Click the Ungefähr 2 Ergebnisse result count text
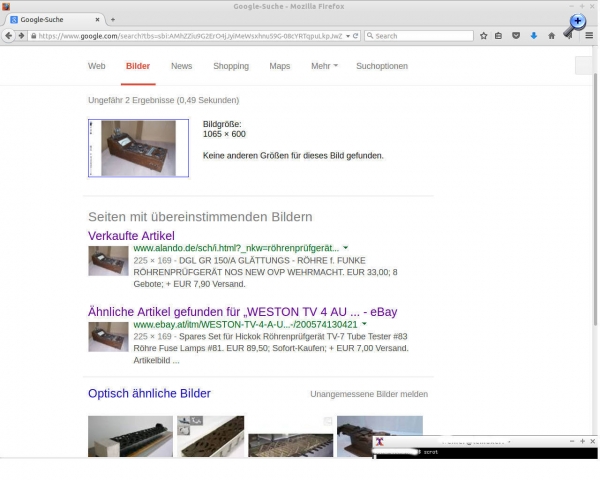This screenshot has width=600, height=480. 164,100
